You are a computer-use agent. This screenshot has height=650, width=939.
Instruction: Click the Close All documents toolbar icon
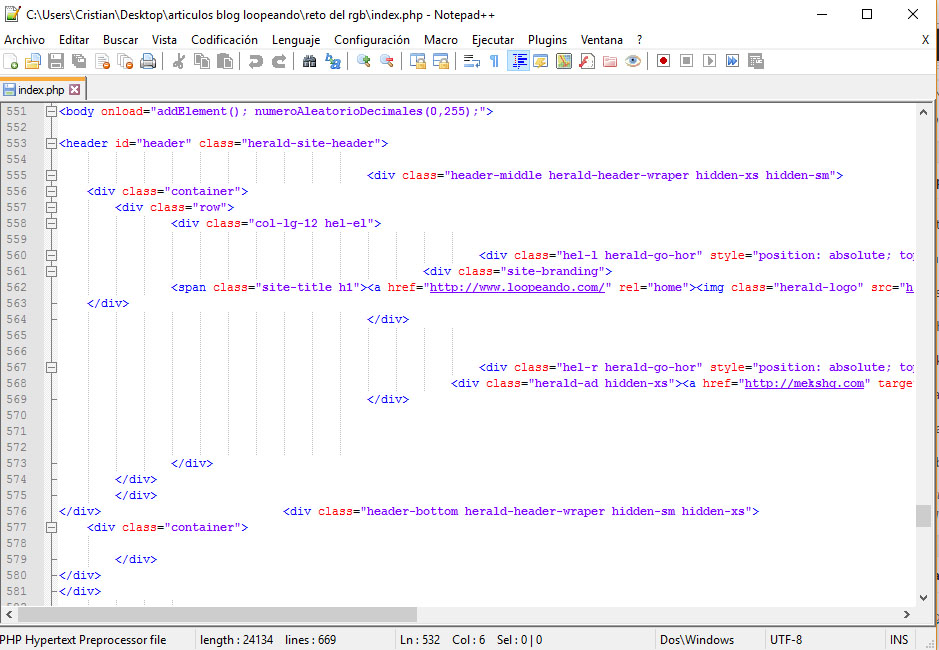(125, 61)
